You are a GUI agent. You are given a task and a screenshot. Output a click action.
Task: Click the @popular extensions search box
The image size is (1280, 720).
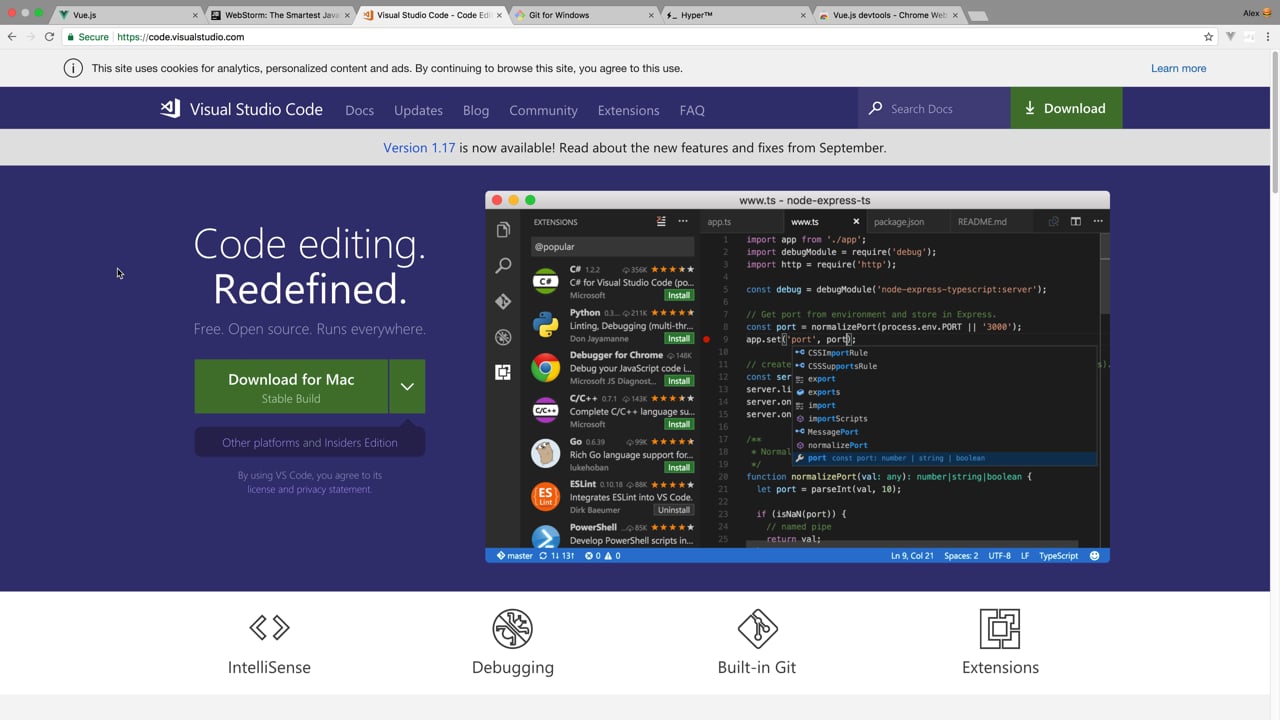tap(612, 246)
